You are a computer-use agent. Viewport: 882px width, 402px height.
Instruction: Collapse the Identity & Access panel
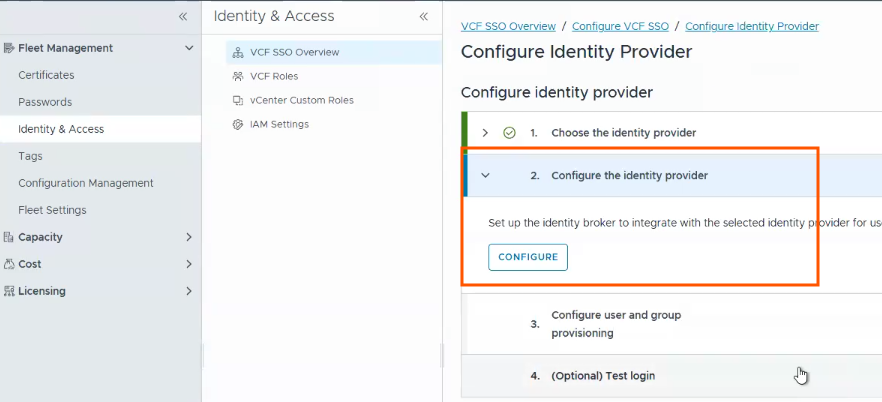click(x=424, y=17)
